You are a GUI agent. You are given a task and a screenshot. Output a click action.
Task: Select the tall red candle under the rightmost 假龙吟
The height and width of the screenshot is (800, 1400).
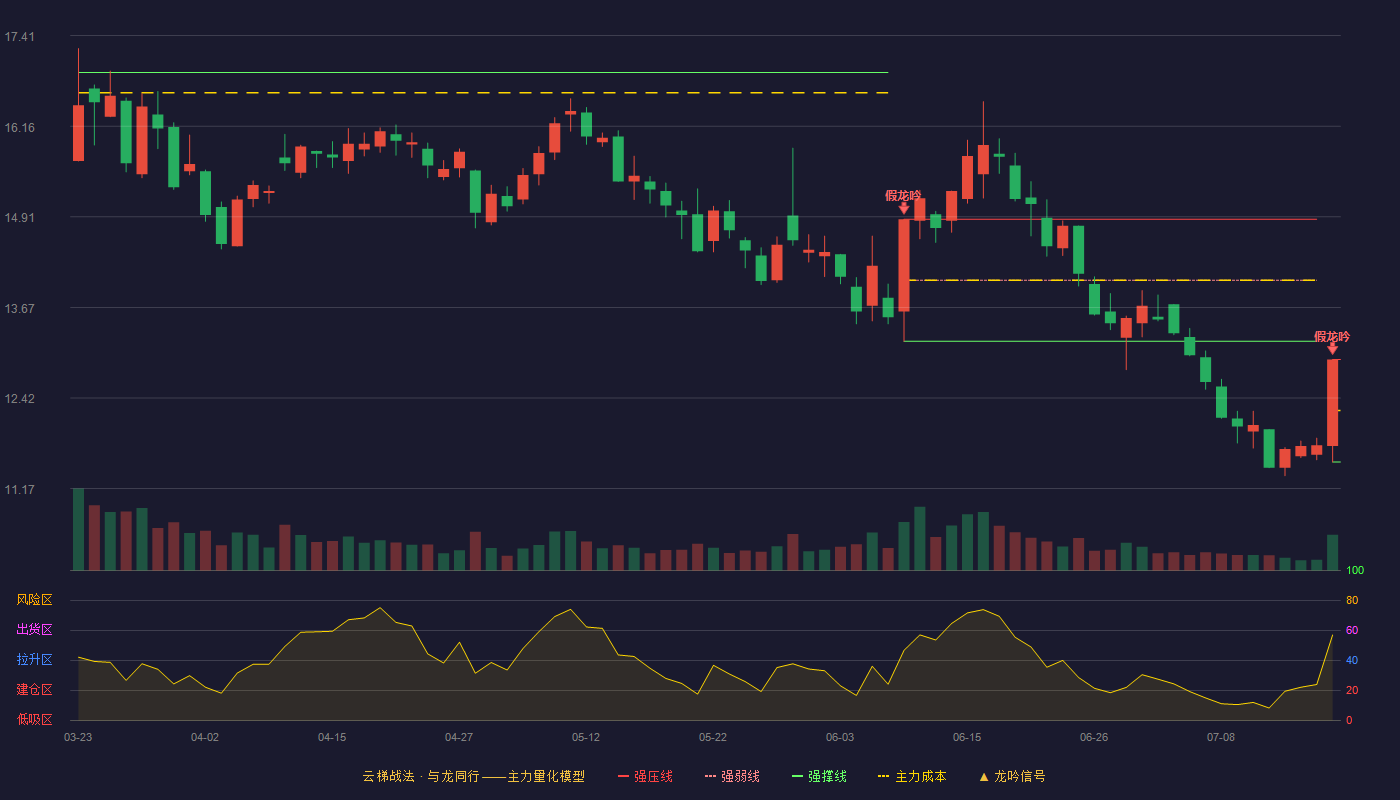tap(1332, 403)
